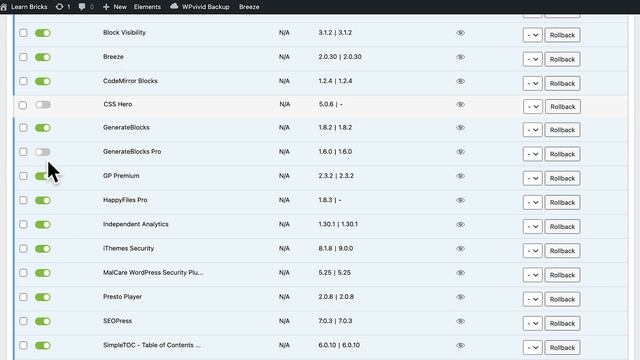Open the updates circular-arrow icon
Screen dimensions: 640x360
[59, 7]
